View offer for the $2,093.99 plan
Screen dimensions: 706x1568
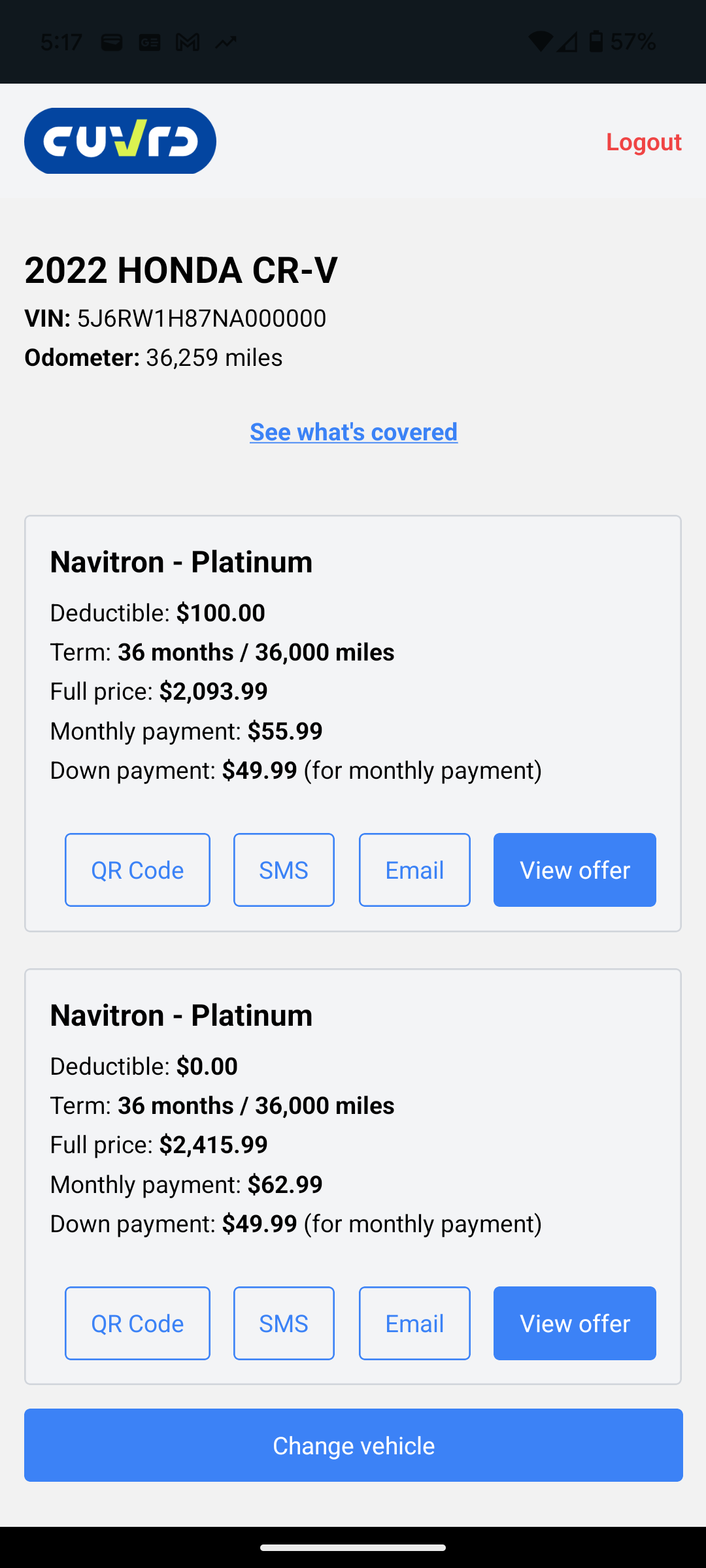(575, 870)
